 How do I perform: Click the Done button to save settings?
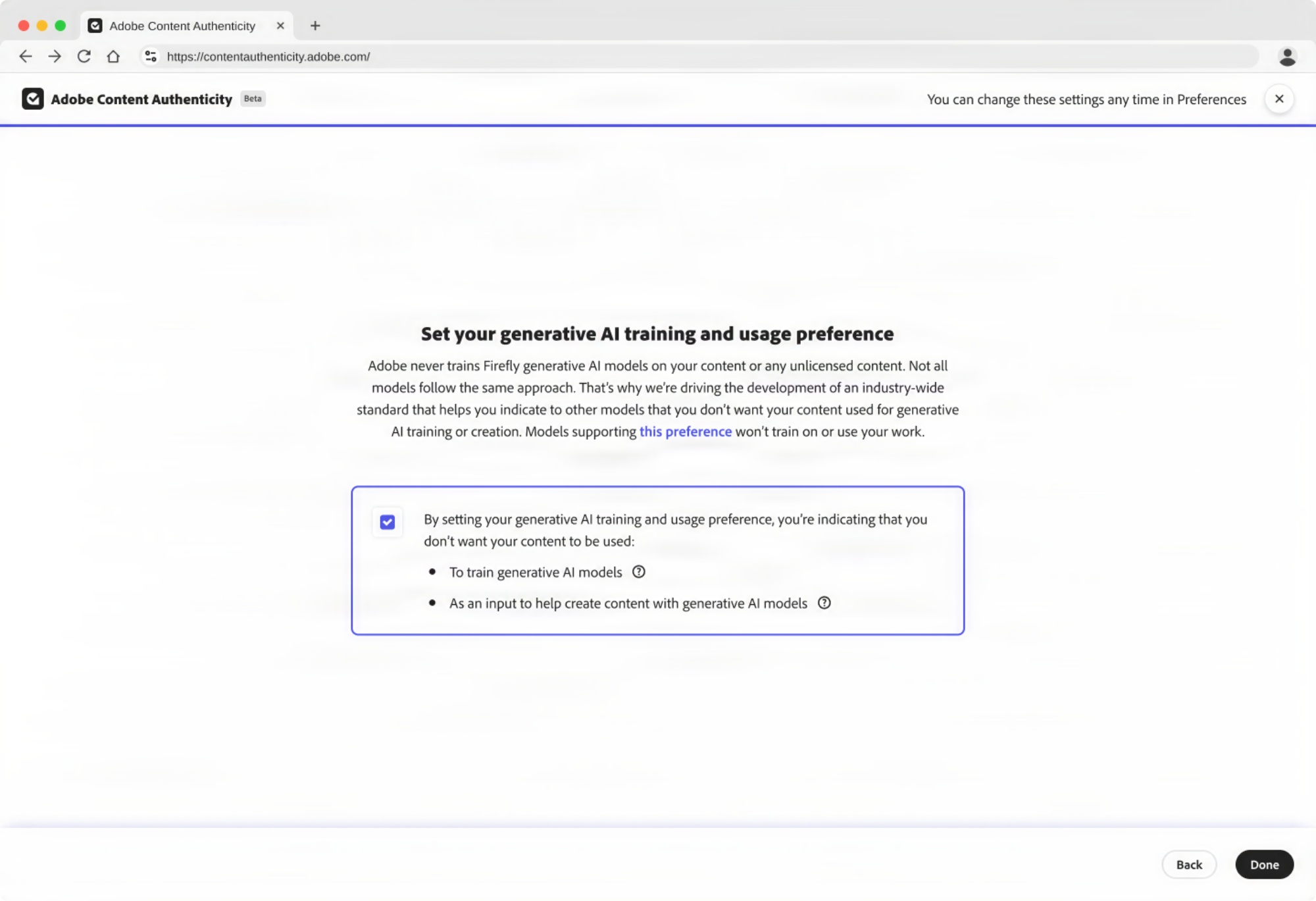pos(1264,864)
